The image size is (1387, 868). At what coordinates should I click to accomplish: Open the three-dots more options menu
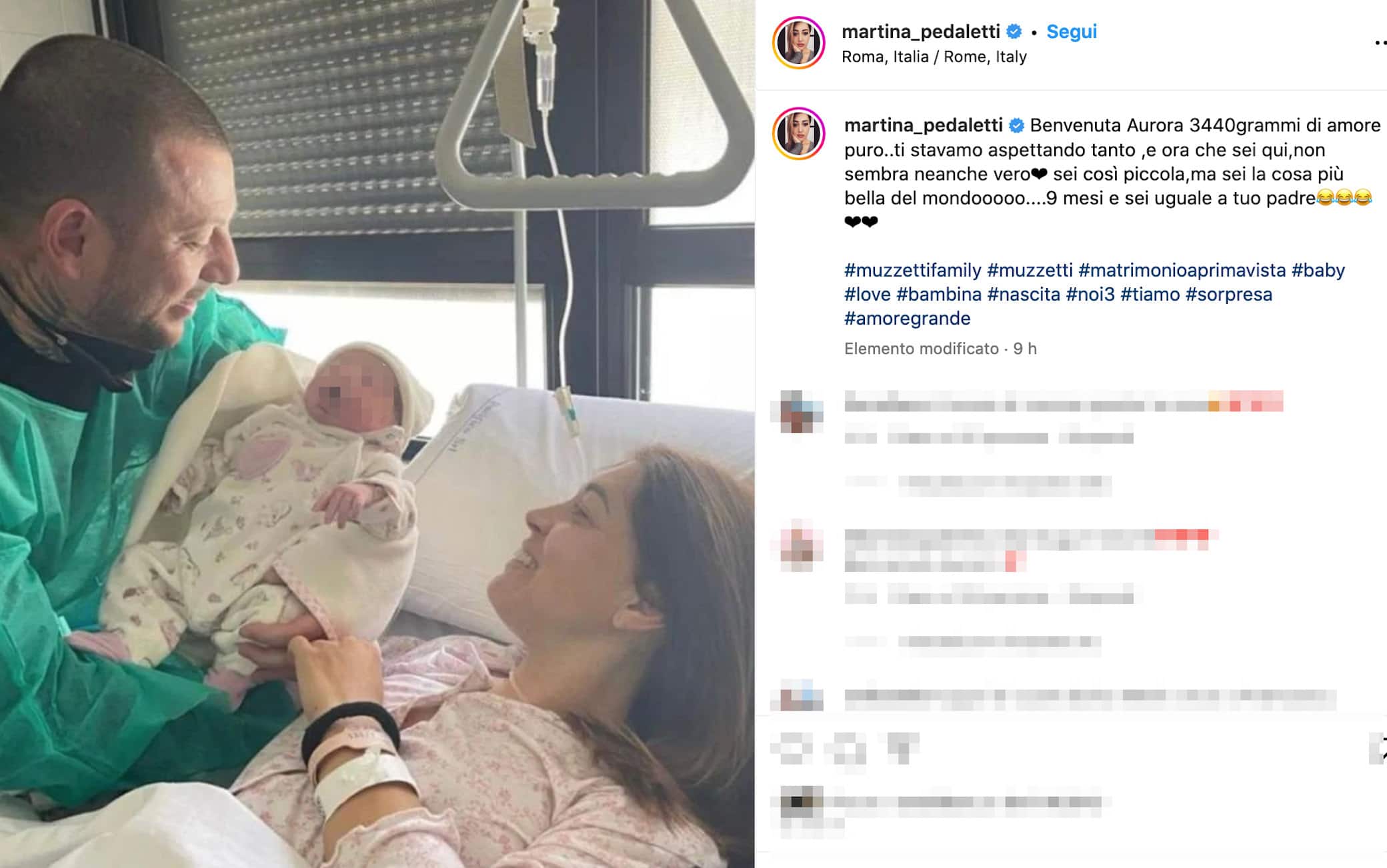point(1380,43)
